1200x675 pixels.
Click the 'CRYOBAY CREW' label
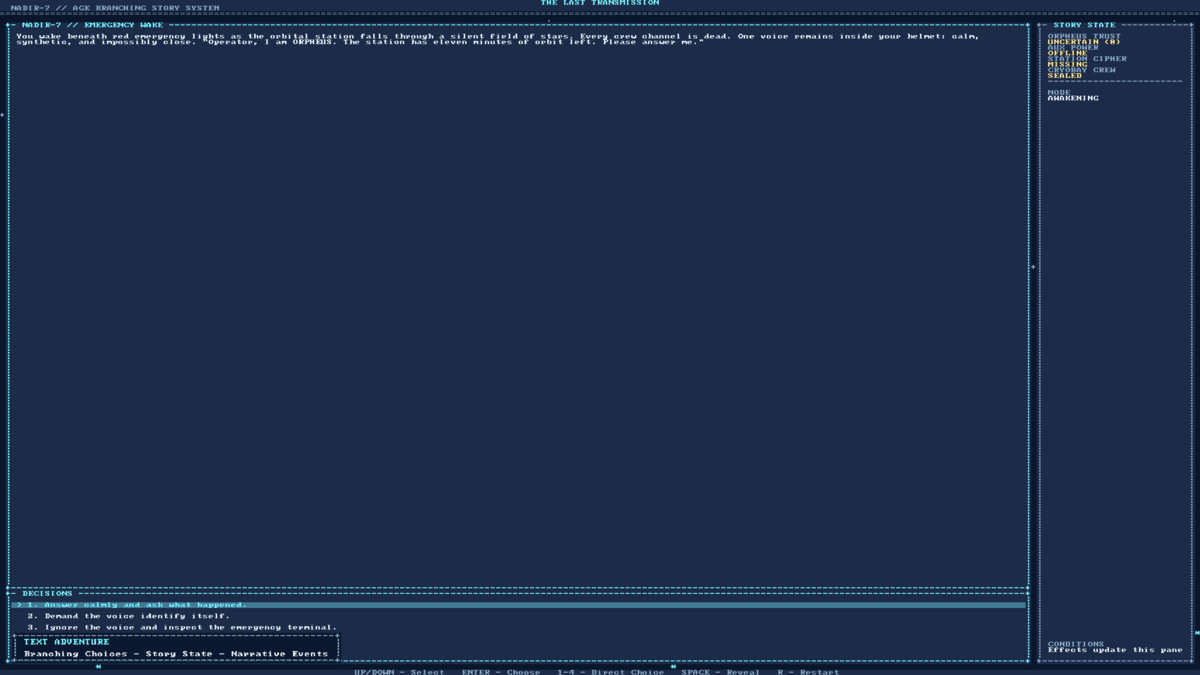[1082, 70]
